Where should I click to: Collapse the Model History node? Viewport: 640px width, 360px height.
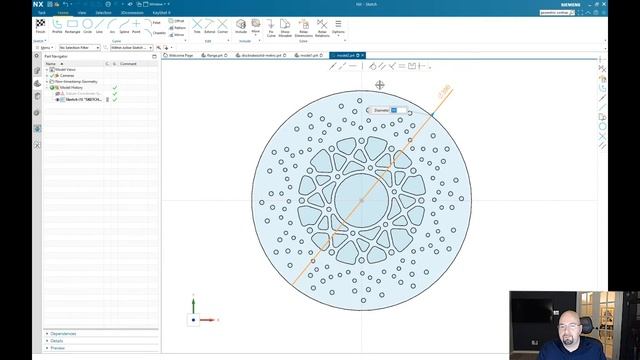[x=47, y=87]
